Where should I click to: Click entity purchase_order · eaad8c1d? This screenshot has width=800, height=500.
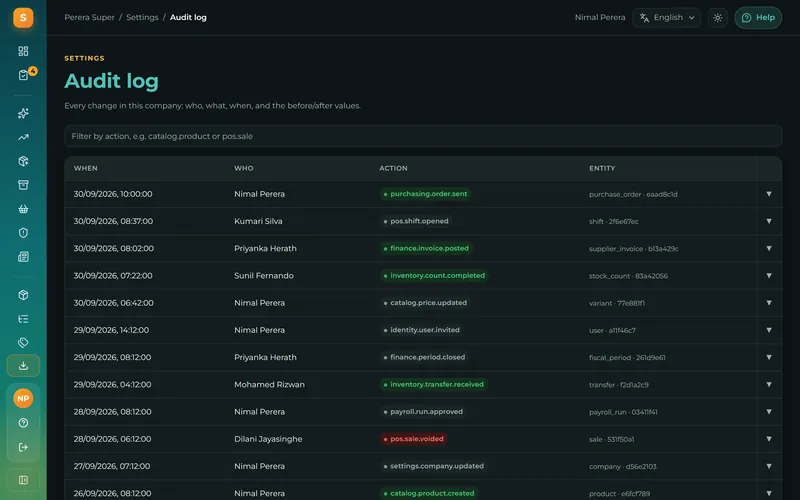633,194
